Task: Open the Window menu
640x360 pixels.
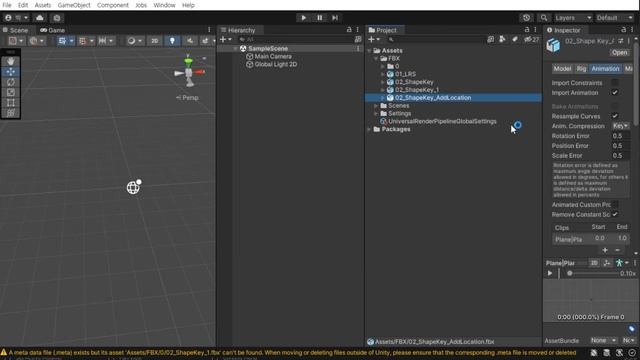Action: tap(164, 5)
